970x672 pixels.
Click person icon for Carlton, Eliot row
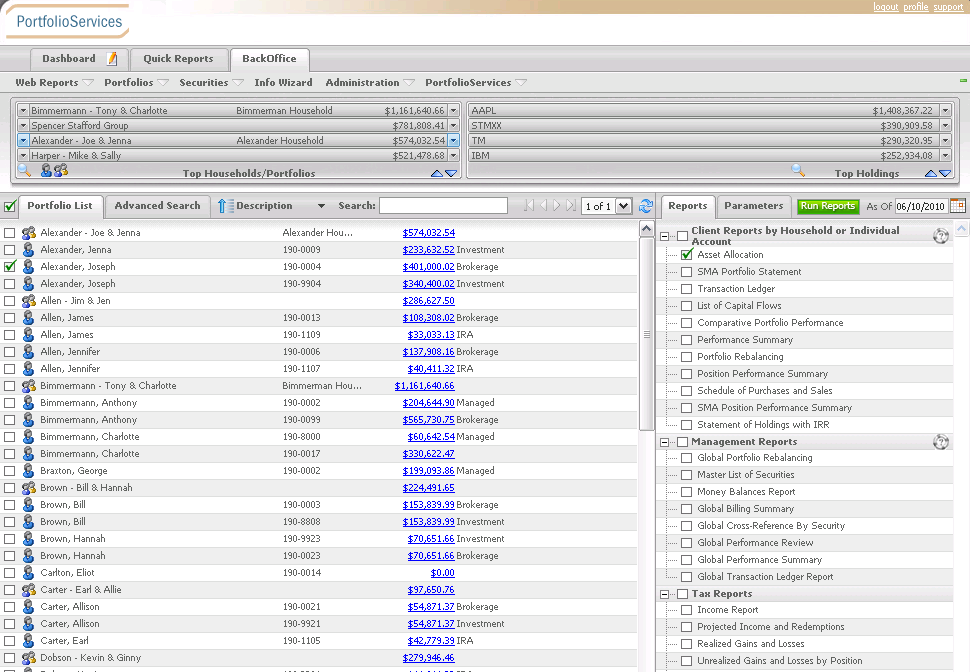click(x=28, y=573)
